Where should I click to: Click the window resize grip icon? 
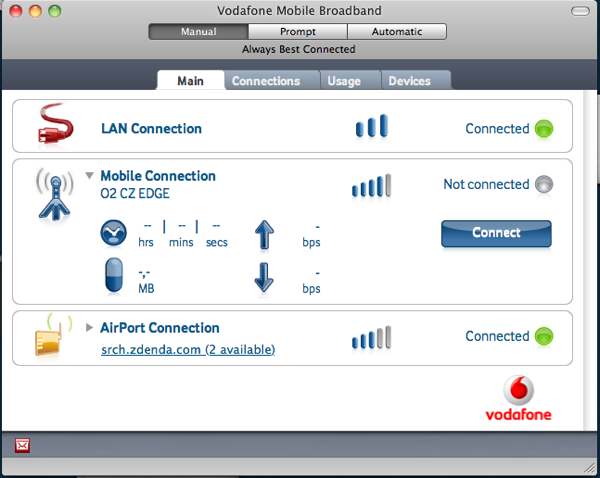point(589,467)
